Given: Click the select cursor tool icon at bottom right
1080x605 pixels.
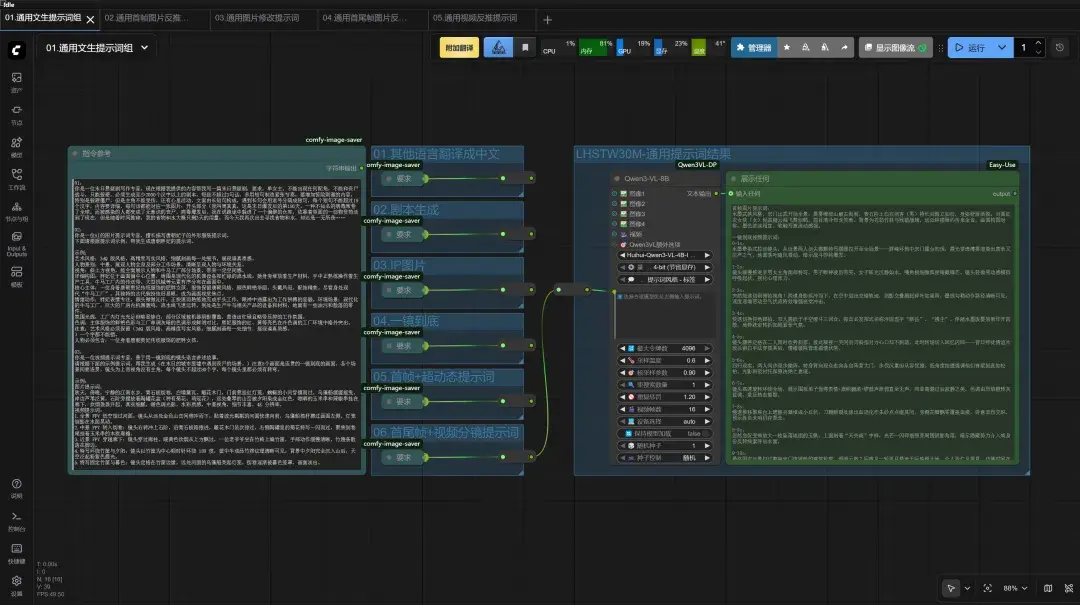Looking at the screenshot, I should coord(951,588).
